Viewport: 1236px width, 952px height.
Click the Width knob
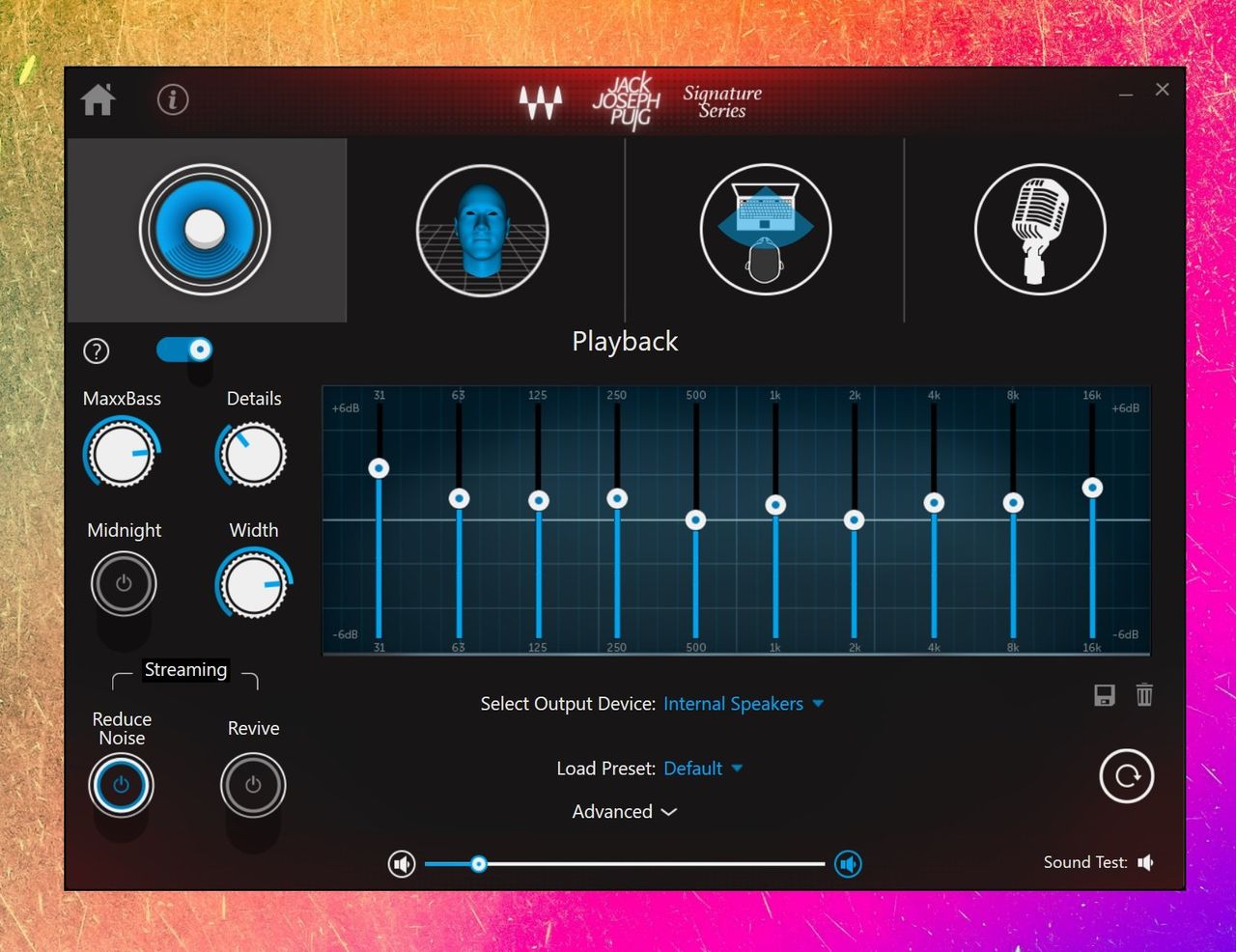[x=253, y=584]
